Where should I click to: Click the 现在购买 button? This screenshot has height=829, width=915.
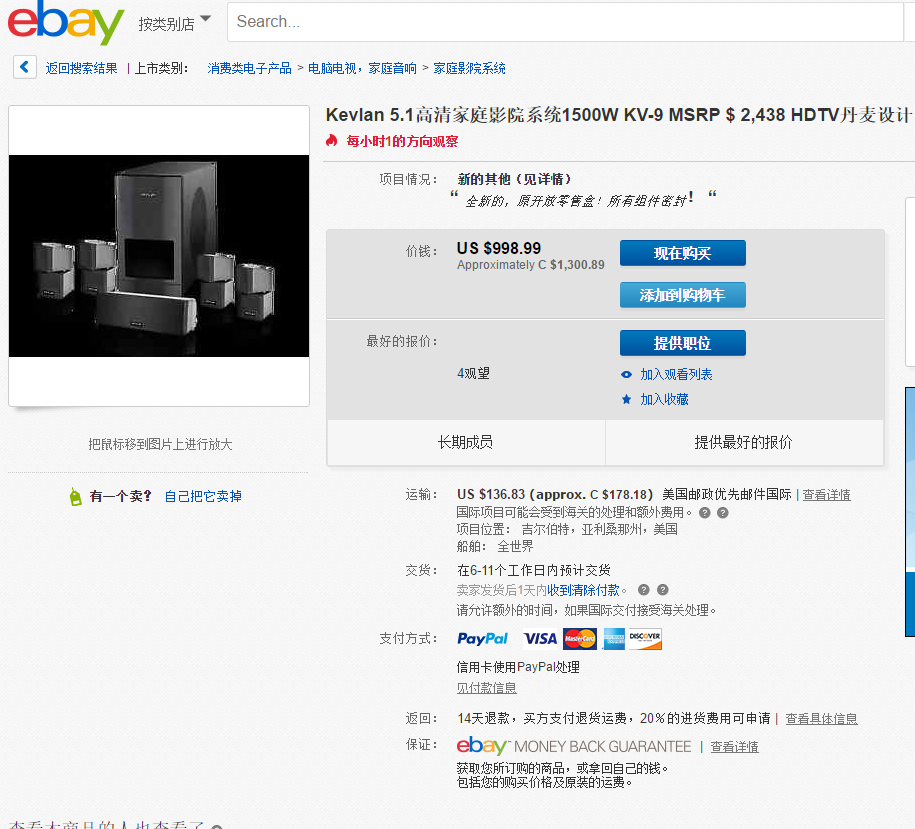683,253
